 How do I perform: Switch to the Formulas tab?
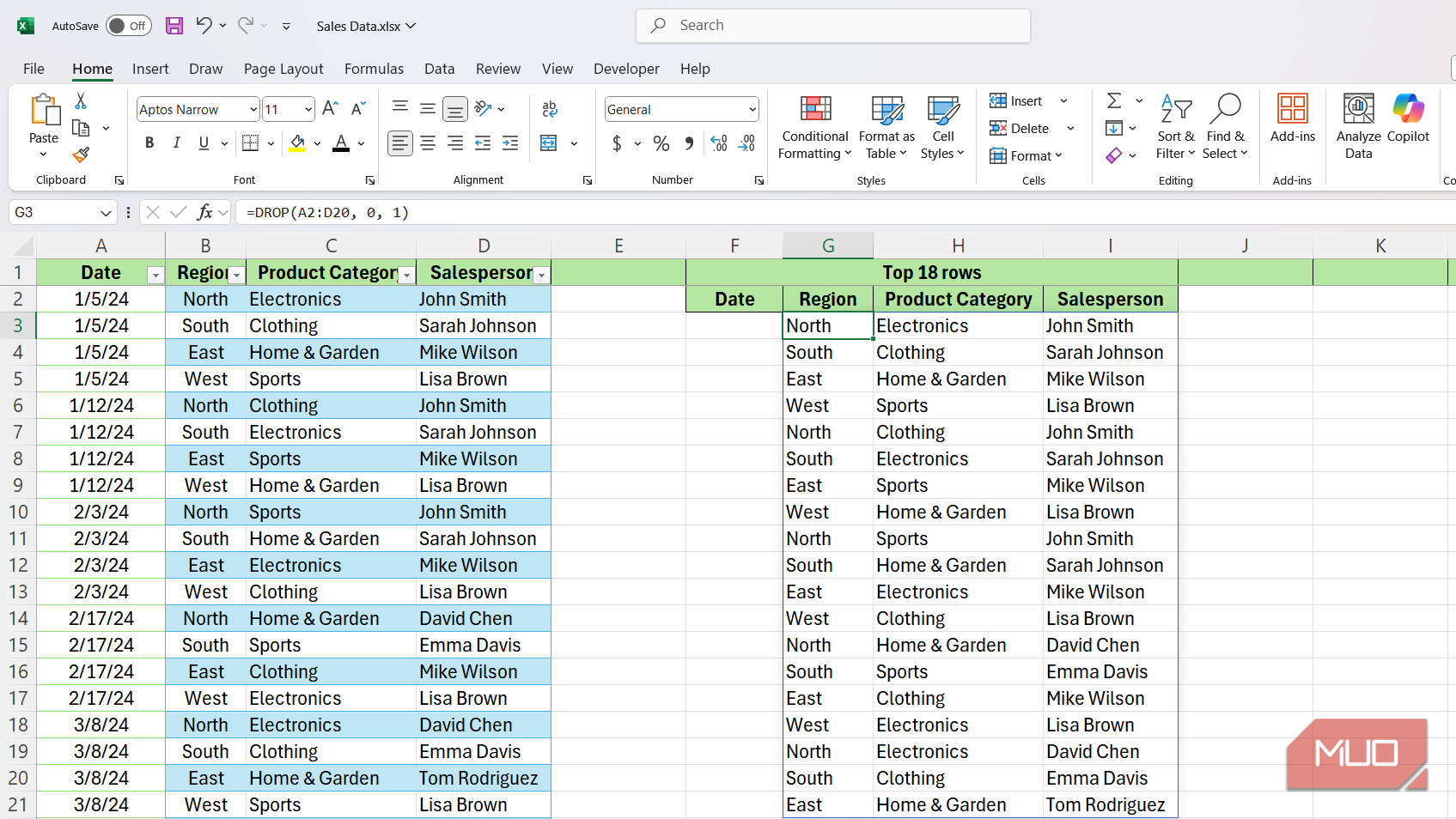(x=374, y=69)
